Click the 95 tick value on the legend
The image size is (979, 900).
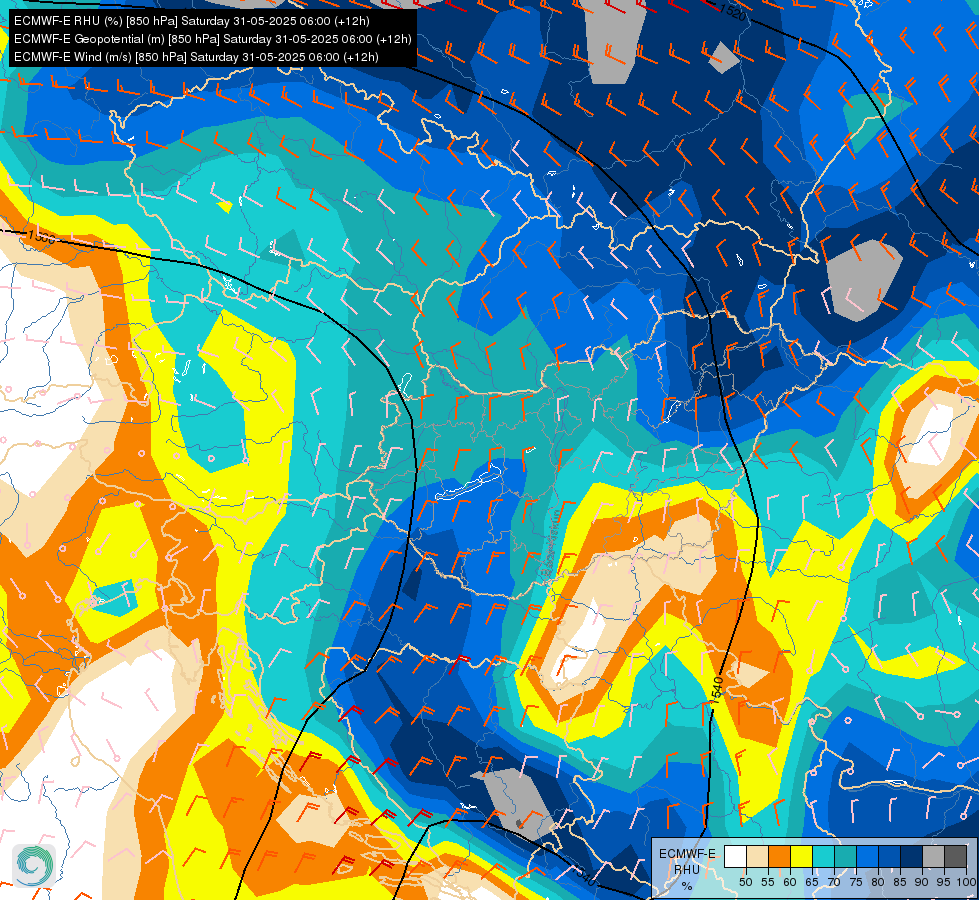point(944,882)
